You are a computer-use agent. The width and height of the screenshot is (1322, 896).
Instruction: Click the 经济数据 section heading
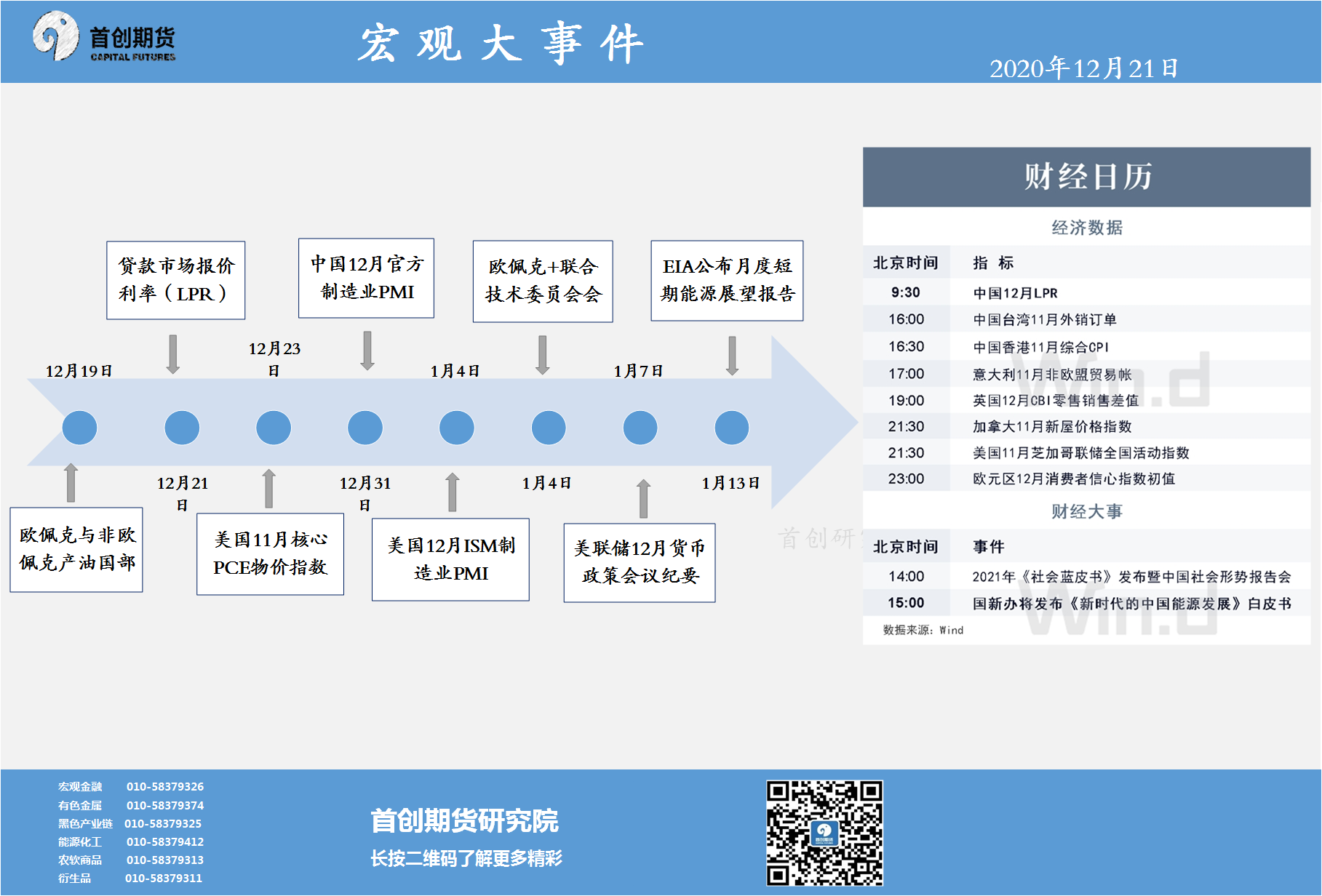1086,228
